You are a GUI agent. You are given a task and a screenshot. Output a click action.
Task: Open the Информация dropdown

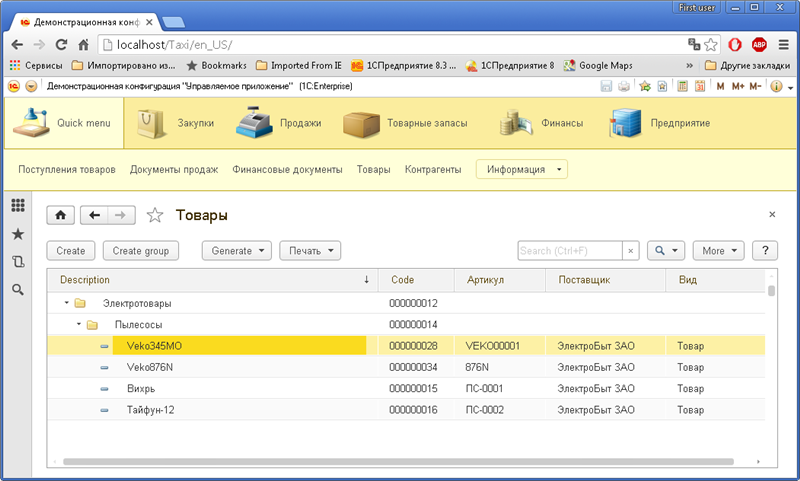pos(522,169)
